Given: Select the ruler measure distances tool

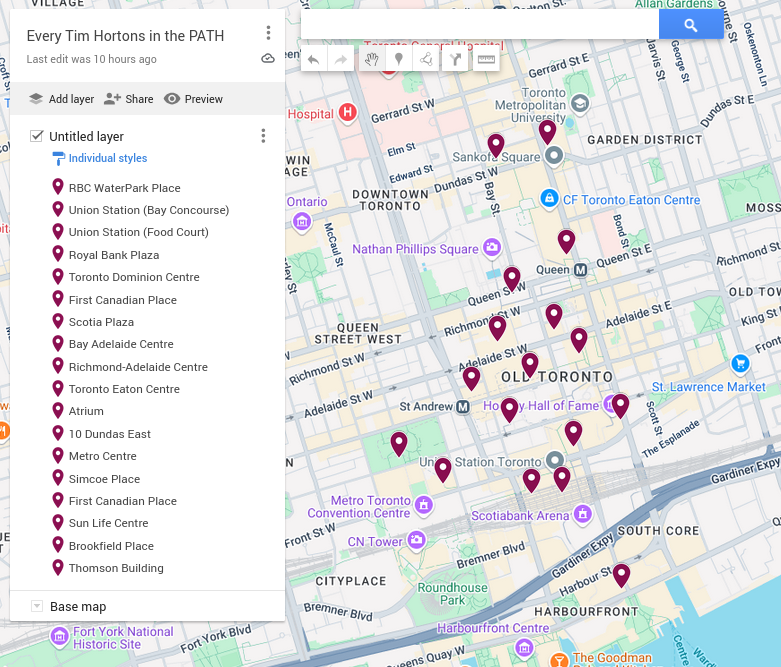Looking at the screenshot, I should [x=486, y=59].
